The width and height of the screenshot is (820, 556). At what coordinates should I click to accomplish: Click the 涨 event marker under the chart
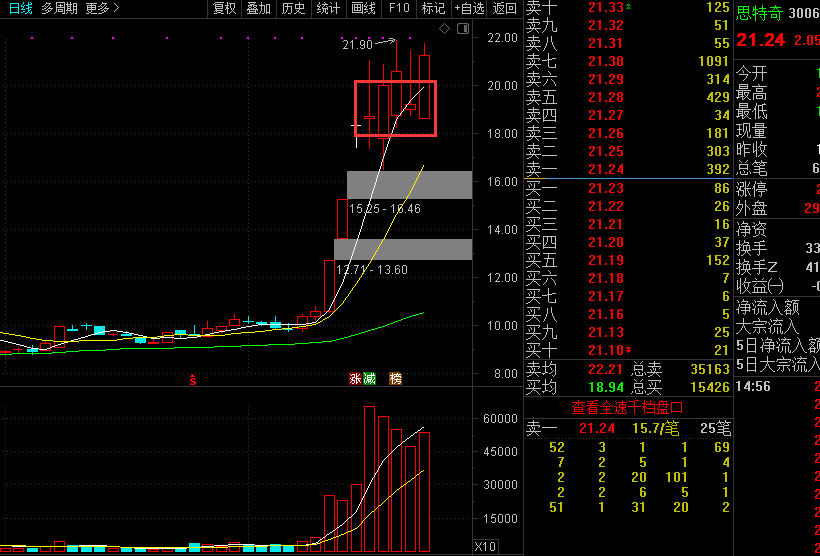(x=355, y=379)
